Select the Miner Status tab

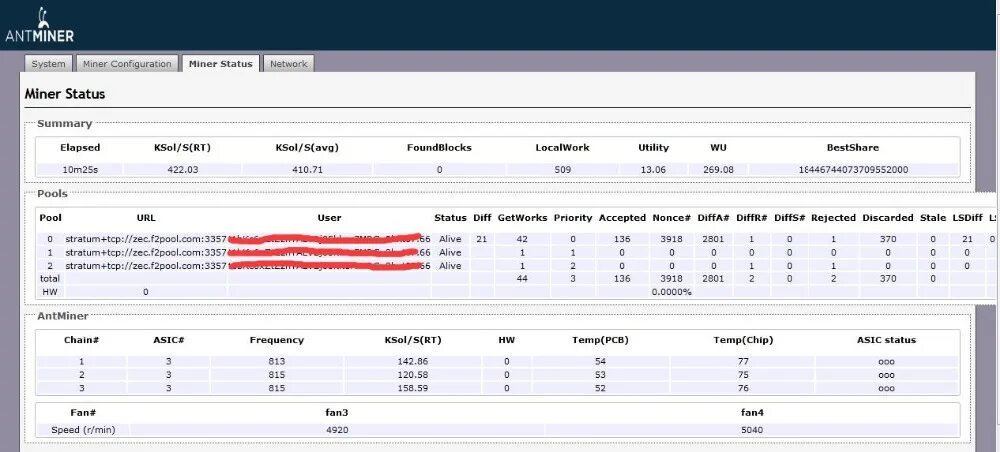pos(221,64)
